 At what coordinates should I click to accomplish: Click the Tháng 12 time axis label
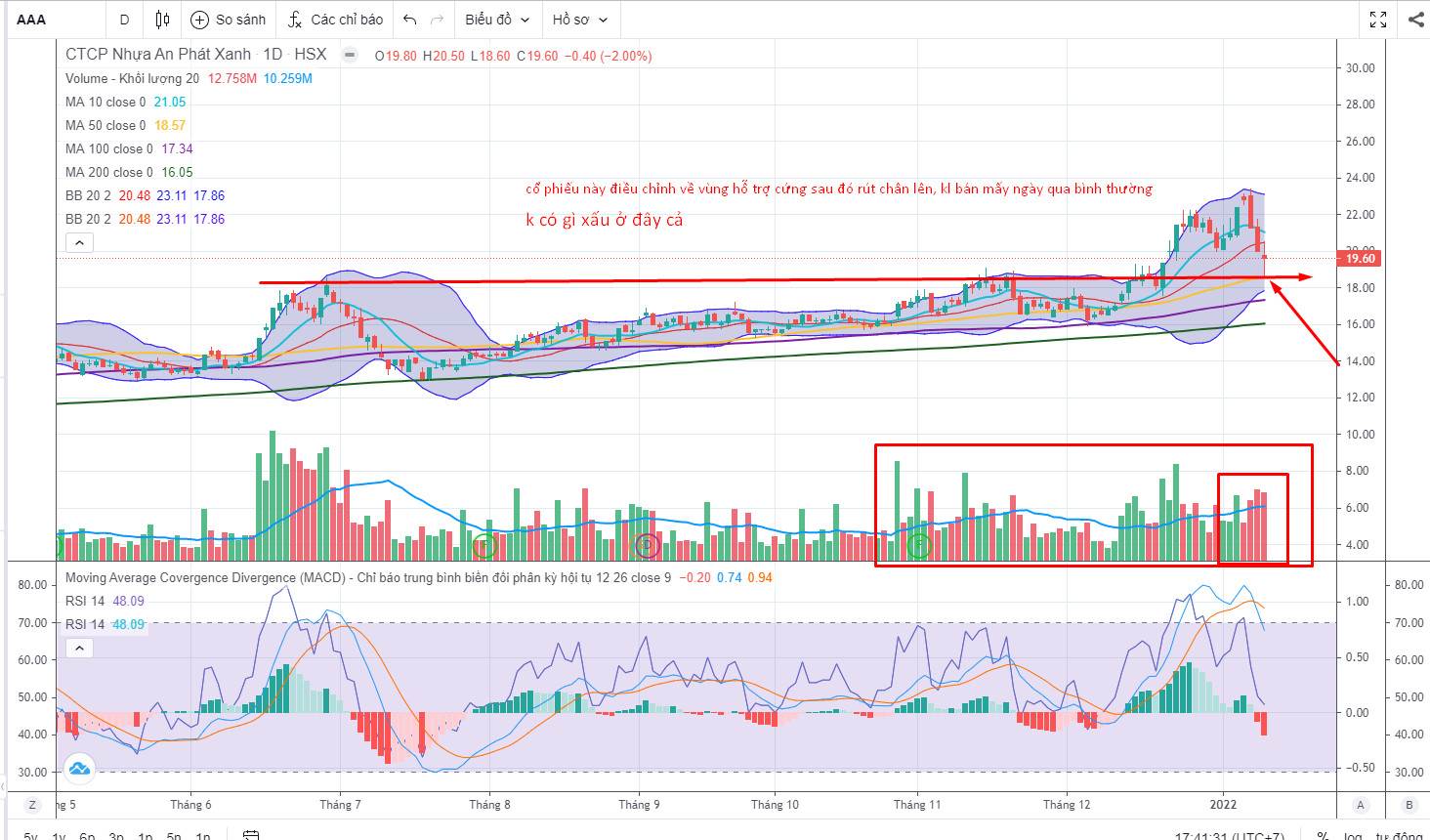click(x=1067, y=805)
